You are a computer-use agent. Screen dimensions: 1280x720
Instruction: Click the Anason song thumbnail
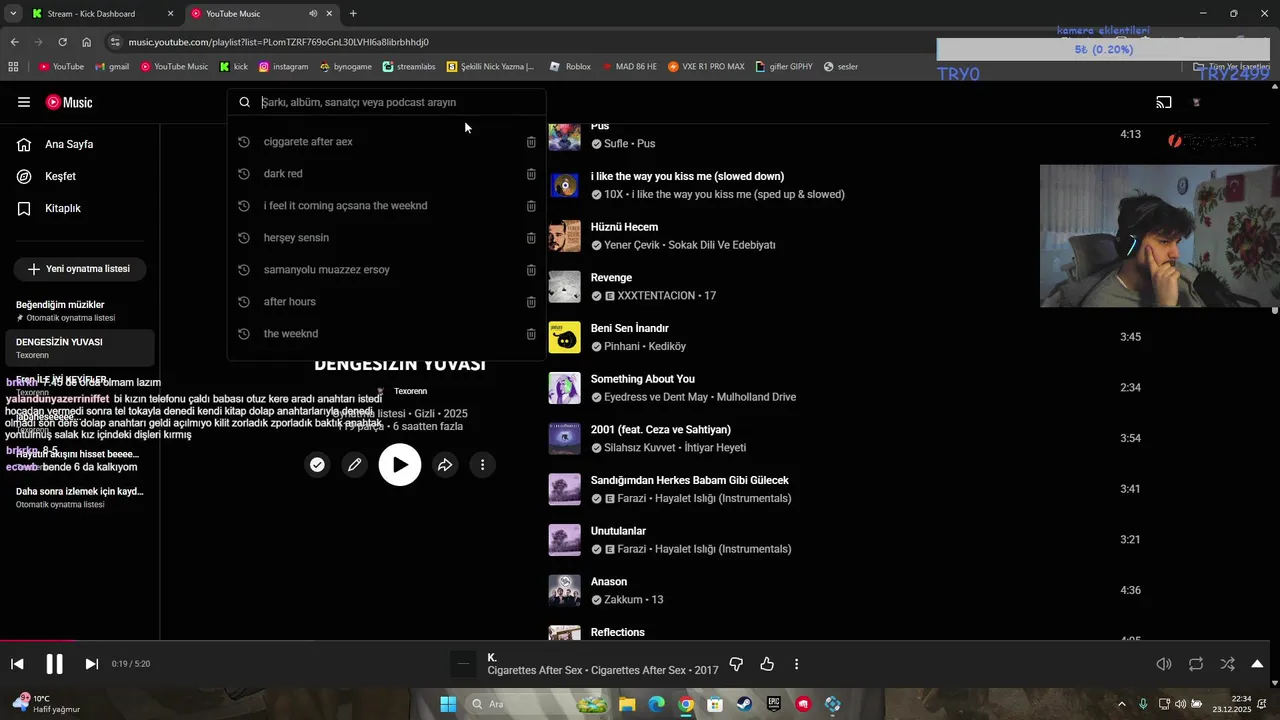[565, 591]
